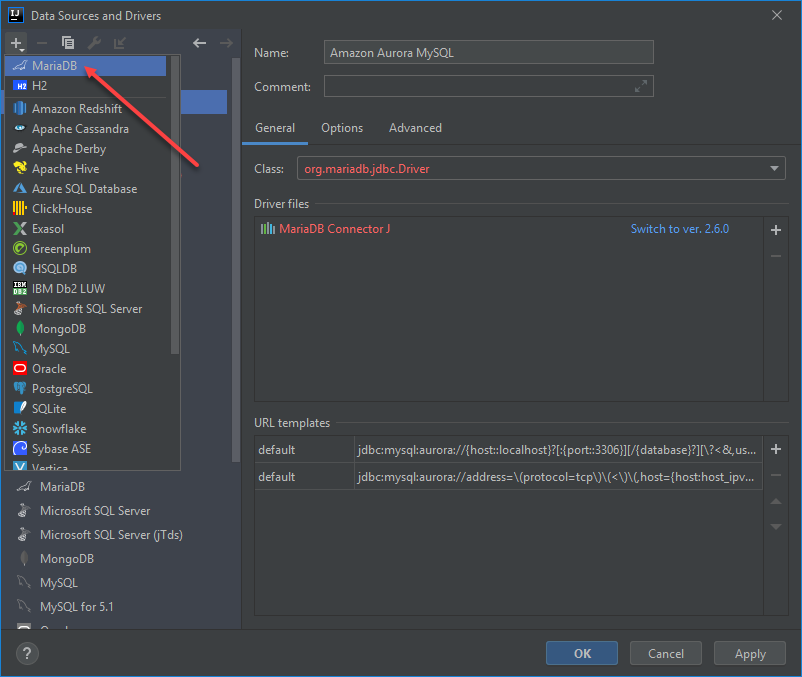Viewport: 802px width, 677px height.
Task: Pick Apache Hive from the popup
Action: (85, 169)
